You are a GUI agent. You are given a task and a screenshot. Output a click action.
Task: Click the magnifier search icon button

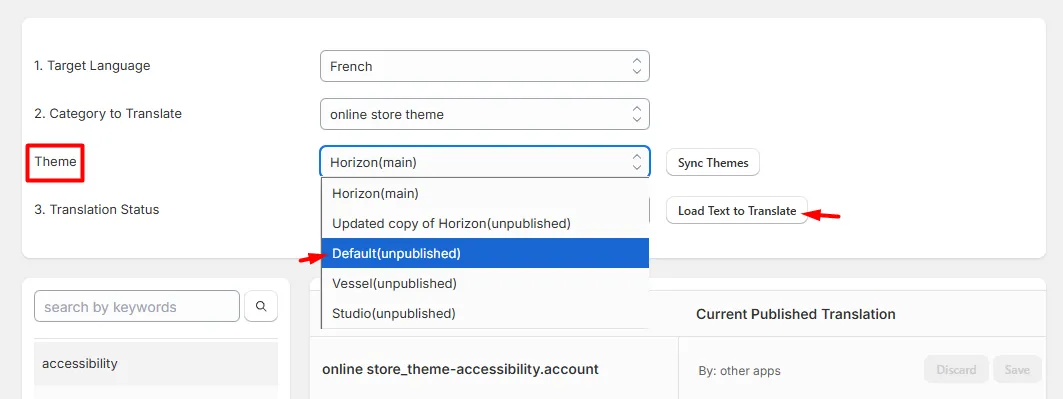tap(261, 306)
